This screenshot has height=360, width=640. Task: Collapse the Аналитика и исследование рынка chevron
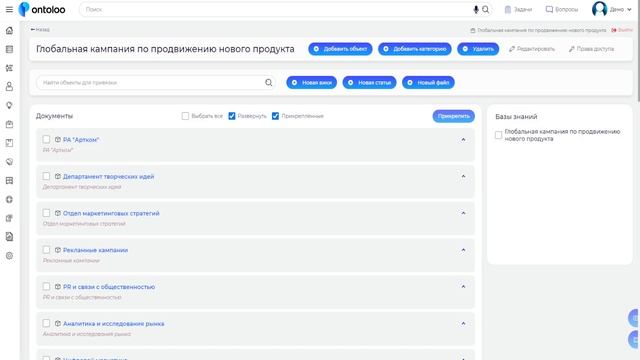[x=463, y=323]
